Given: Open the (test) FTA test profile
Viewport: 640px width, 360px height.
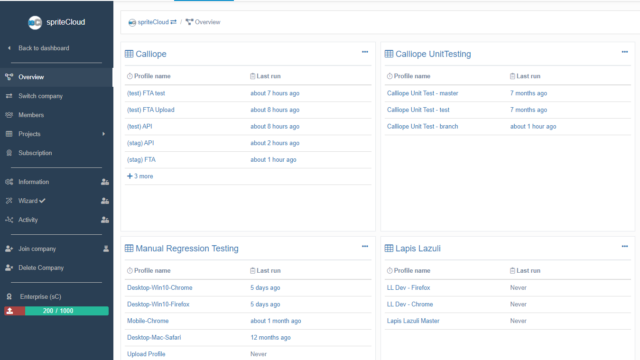Looking at the screenshot, I should coord(146,93).
